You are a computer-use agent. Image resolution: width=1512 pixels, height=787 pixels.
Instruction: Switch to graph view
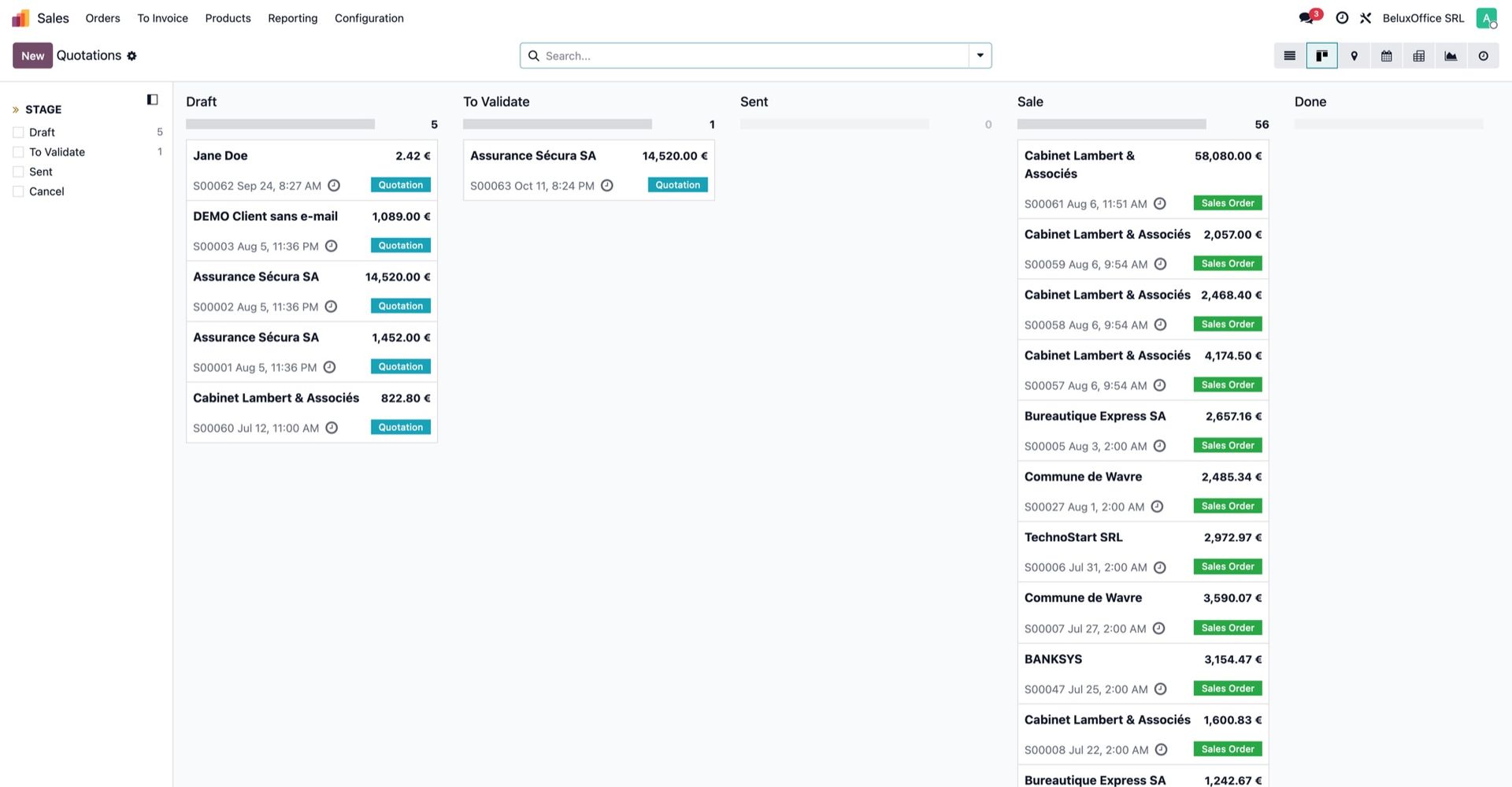[x=1451, y=56]
